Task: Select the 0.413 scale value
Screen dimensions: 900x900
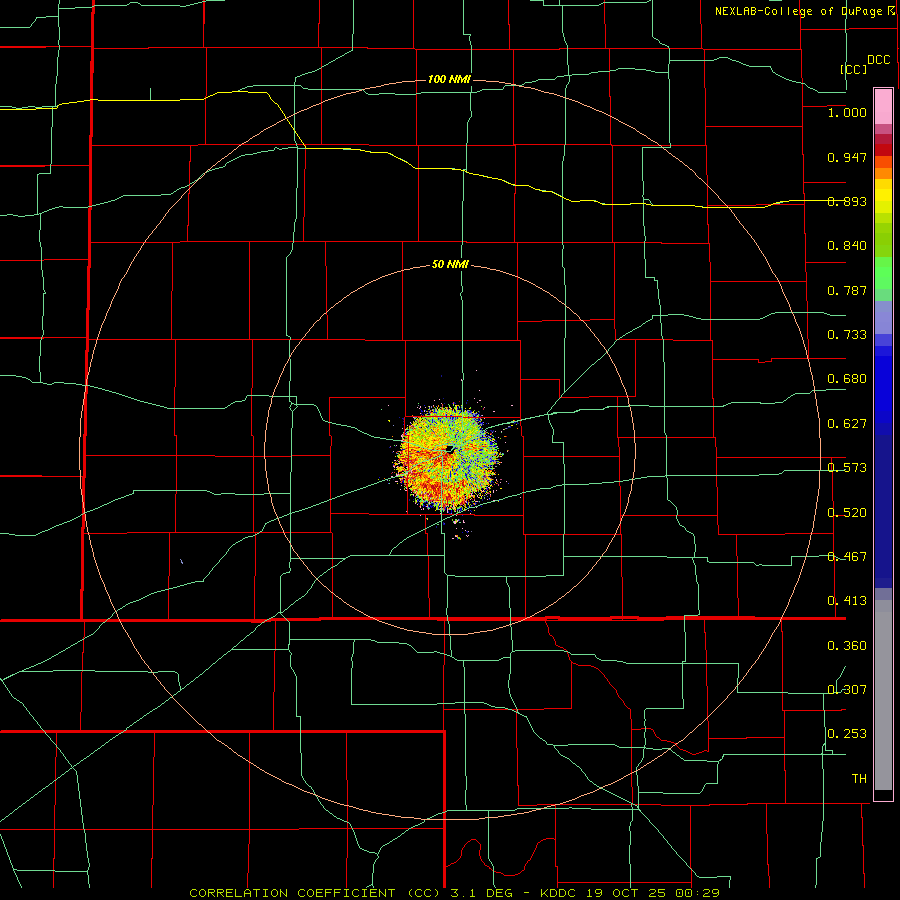Action: tap(847, 601)
